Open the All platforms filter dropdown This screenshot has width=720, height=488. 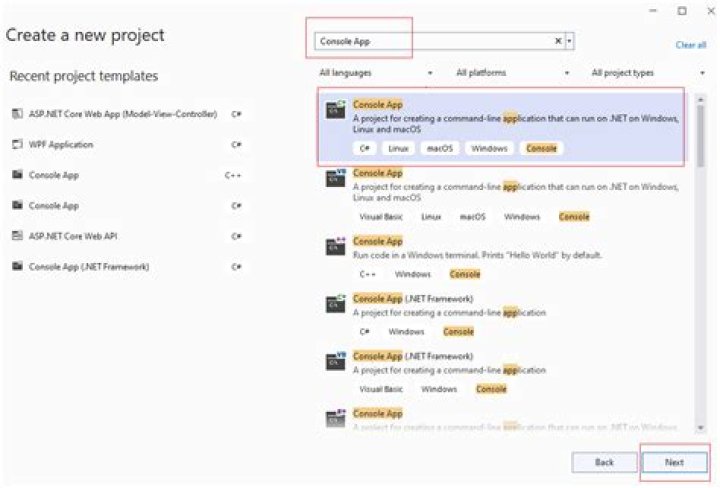pyautogui.click(x=512, y=73)
